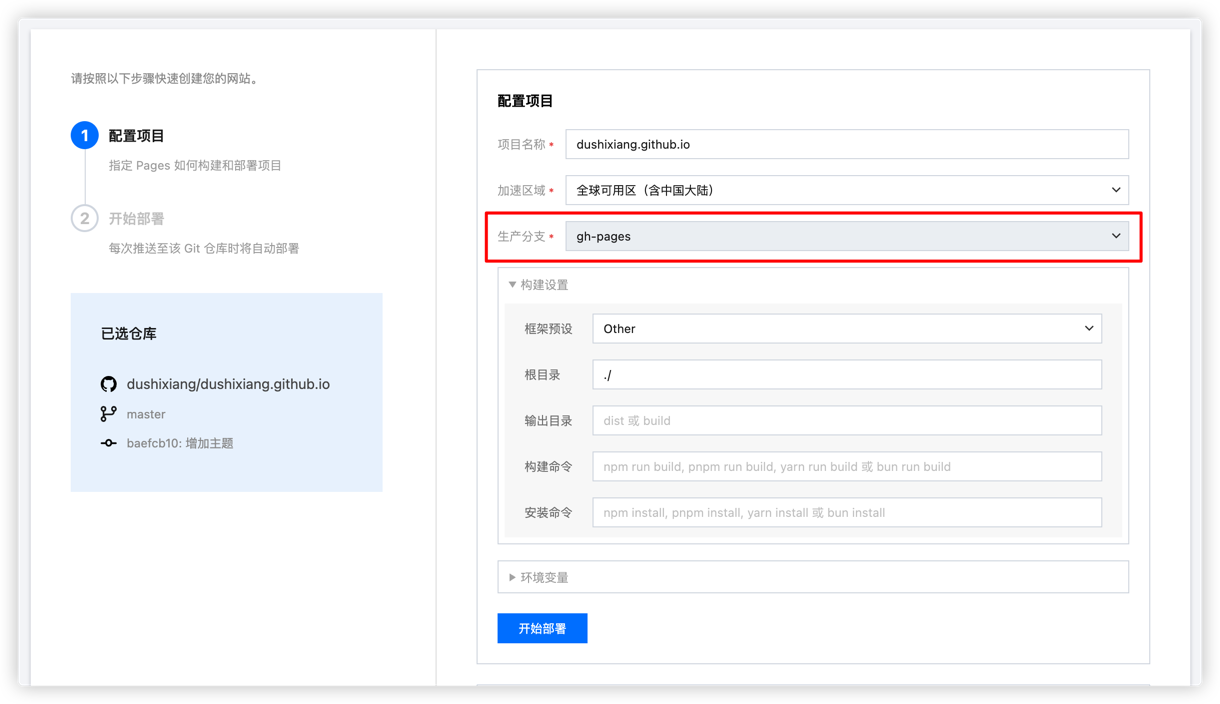This screenshot has width=1220, height=704.
Task: Collapse the 构建设置 section
Action: point(538,285)
